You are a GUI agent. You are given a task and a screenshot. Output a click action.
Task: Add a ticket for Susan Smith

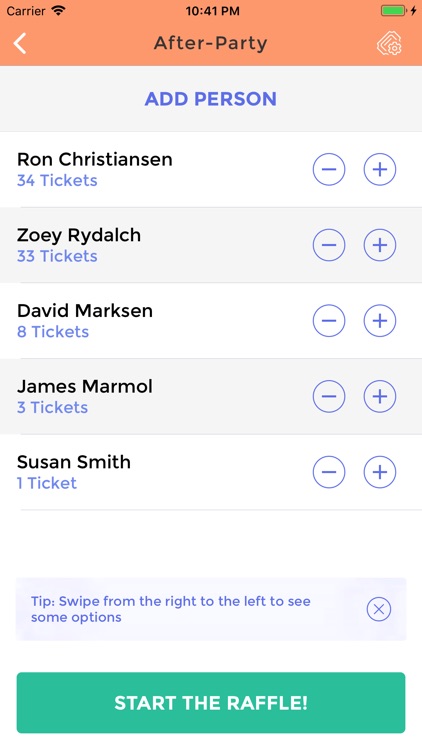(380, 472)
